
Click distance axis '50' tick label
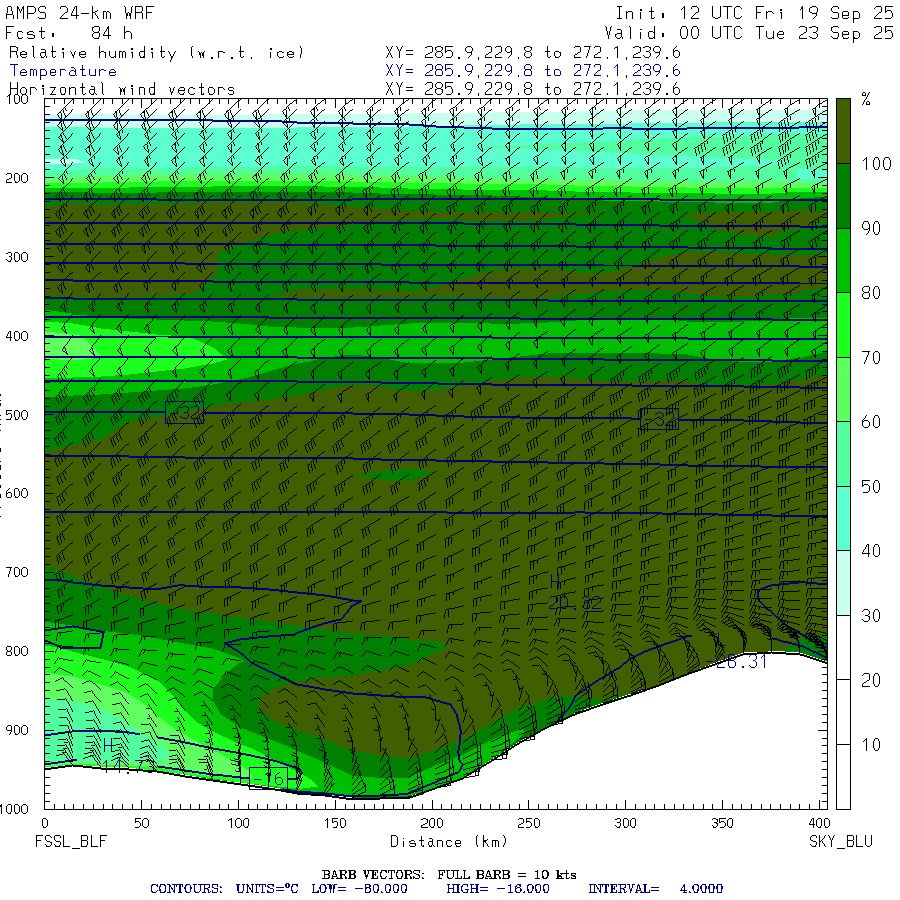click(142, 824)
